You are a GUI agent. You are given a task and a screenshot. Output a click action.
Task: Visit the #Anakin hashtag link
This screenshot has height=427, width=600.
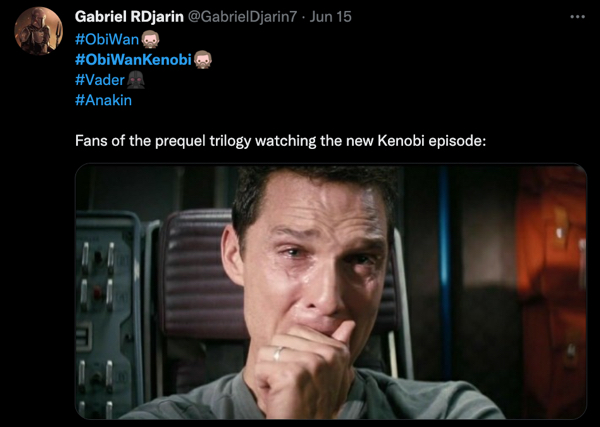tap(103, 100)
